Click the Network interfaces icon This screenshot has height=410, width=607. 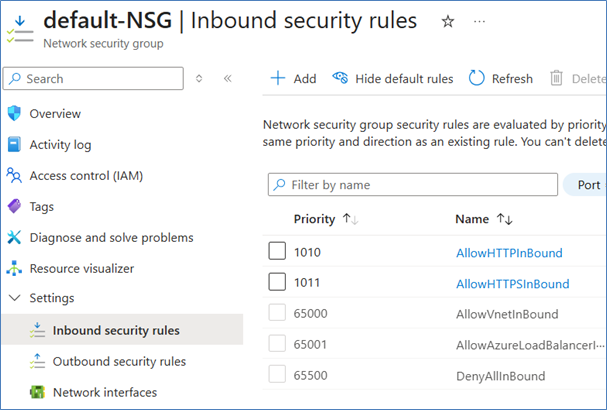pyautogui.click(x=37, y=392)
